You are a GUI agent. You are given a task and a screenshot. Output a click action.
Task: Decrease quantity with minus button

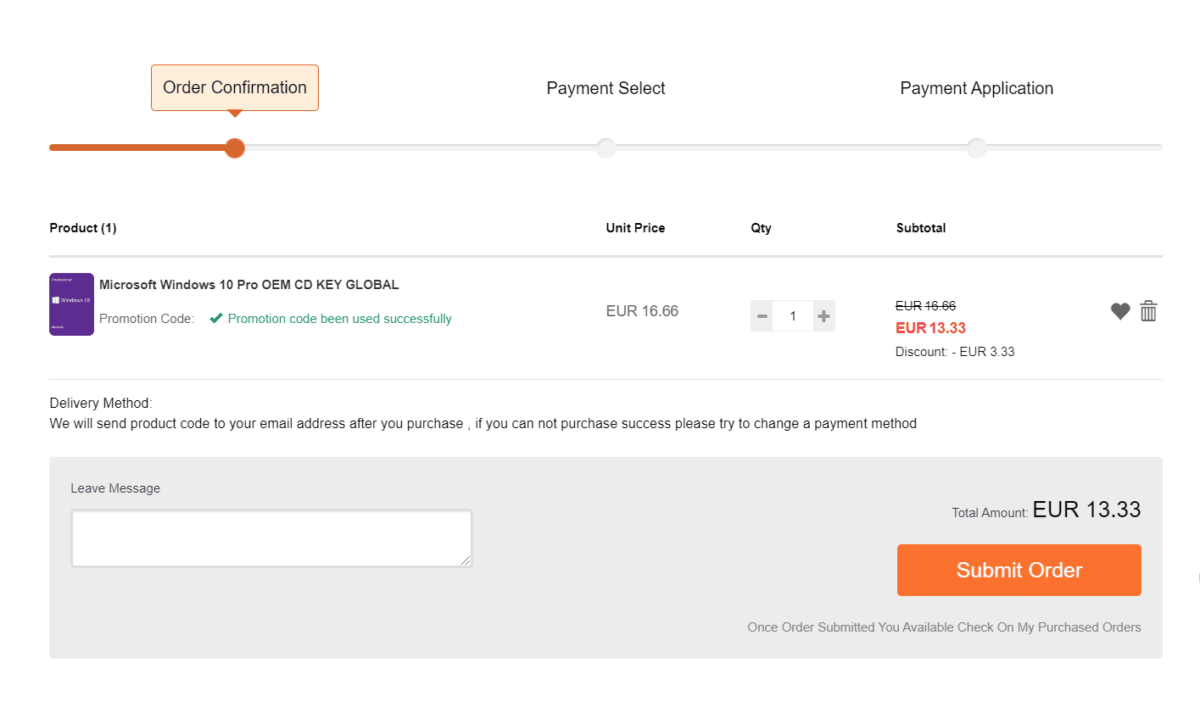(762, 316)
